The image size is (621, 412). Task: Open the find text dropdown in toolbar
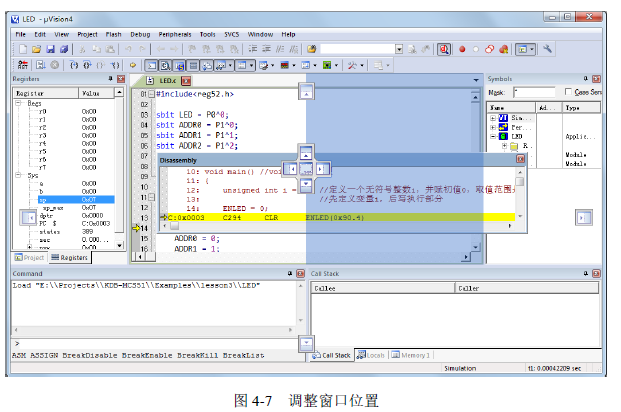399,49
